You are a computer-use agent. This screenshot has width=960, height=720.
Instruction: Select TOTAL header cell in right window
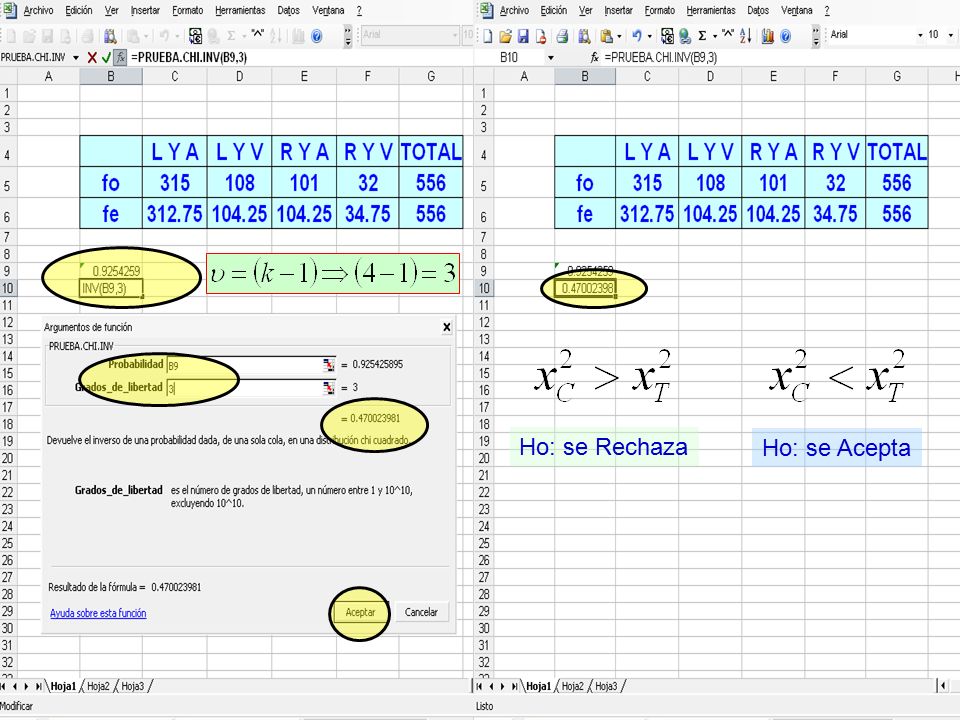[x=897, y=152]
